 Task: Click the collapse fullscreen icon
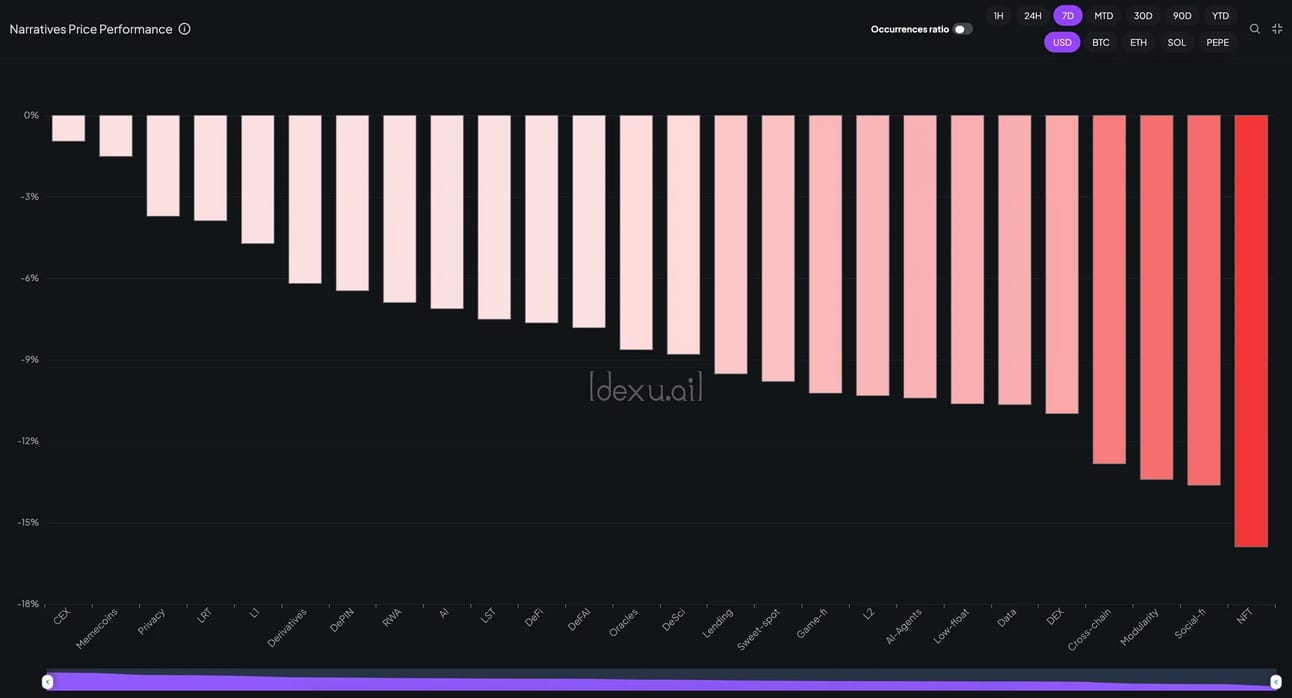click(1277, 29)
